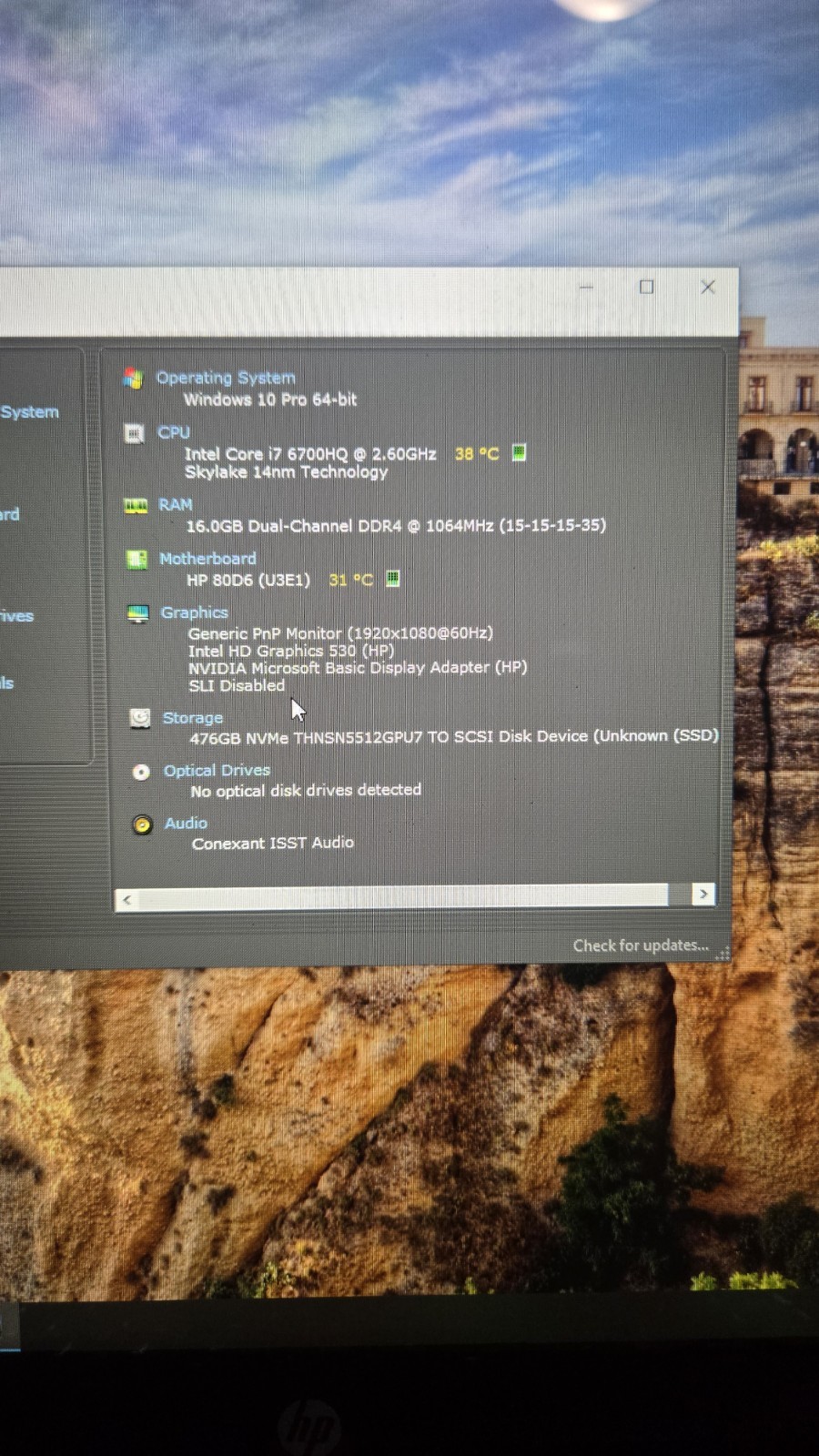The image size is (819, 1456).
Task: Click Skylake 14nm Technology text
Action: pyautogui.click(x=286, y=471)
